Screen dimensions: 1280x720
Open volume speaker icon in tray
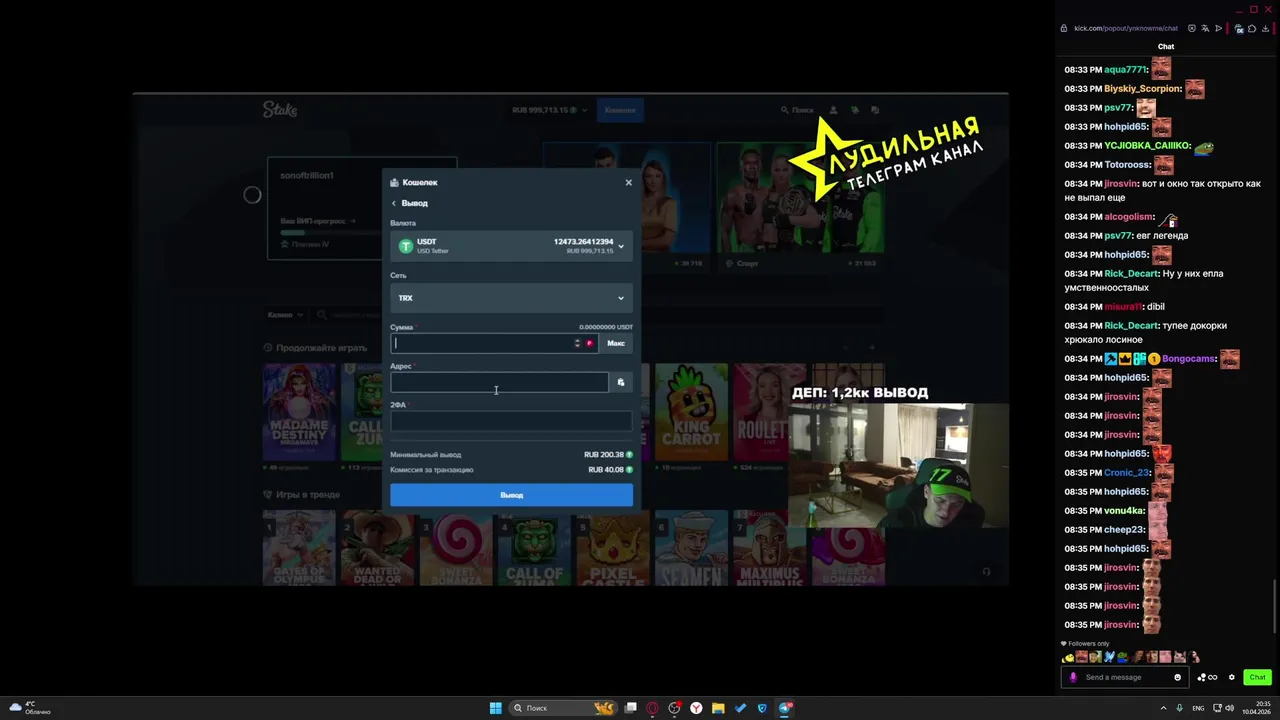point(1229,708)
